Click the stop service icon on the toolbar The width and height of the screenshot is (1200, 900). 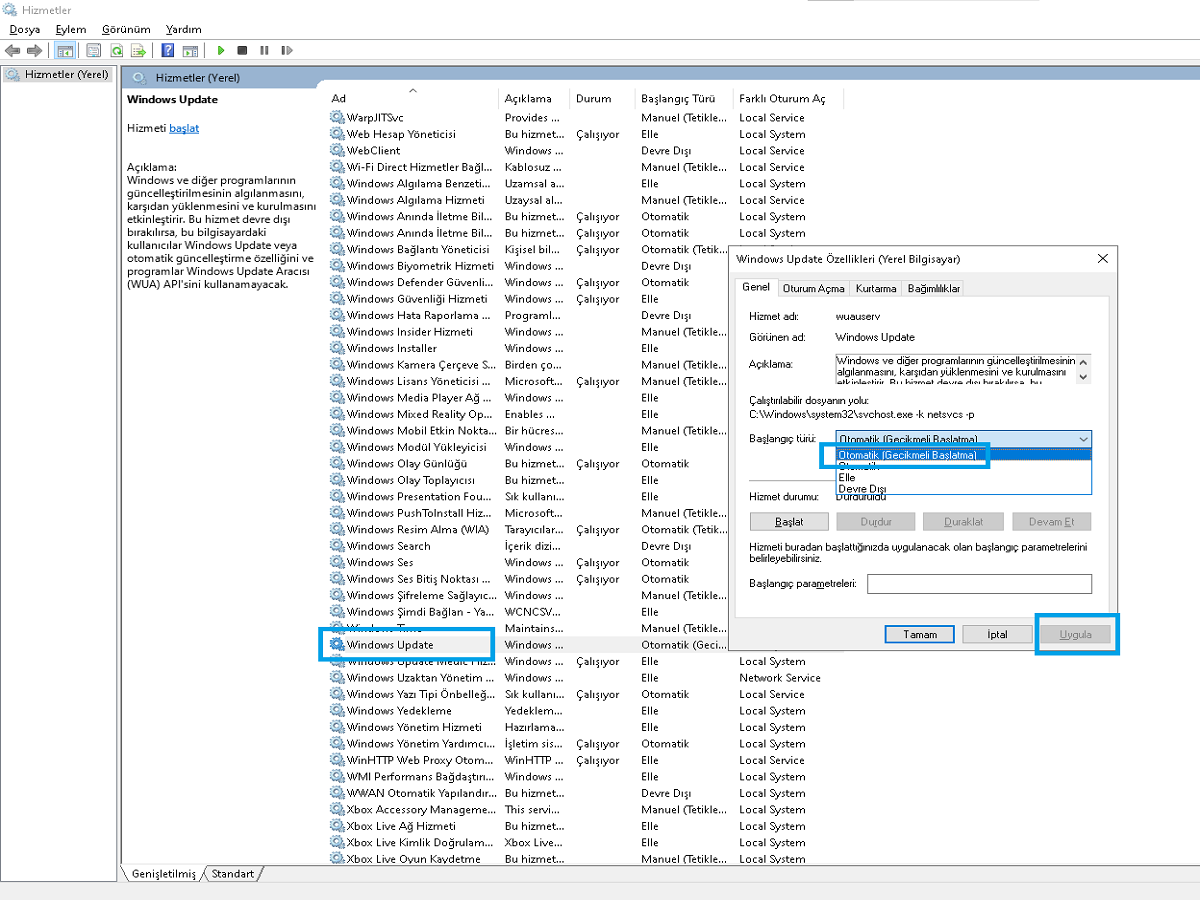[241, 50]
